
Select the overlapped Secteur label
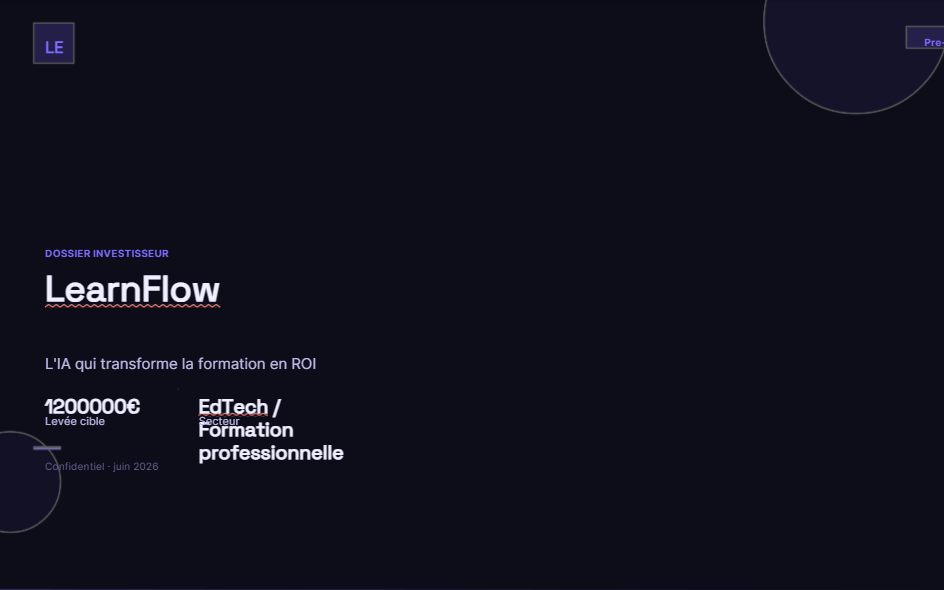(219, 421)
